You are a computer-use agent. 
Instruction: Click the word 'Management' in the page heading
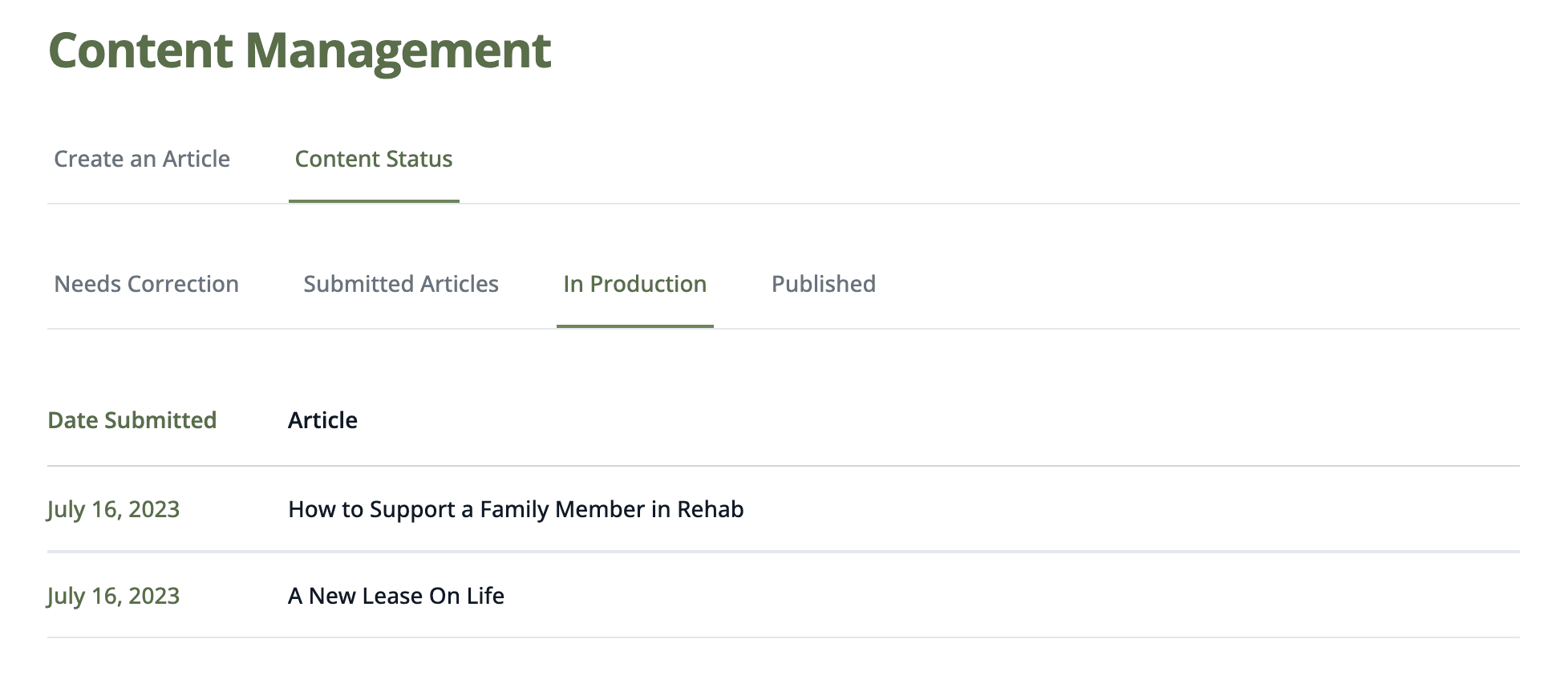tap(399, 51)
